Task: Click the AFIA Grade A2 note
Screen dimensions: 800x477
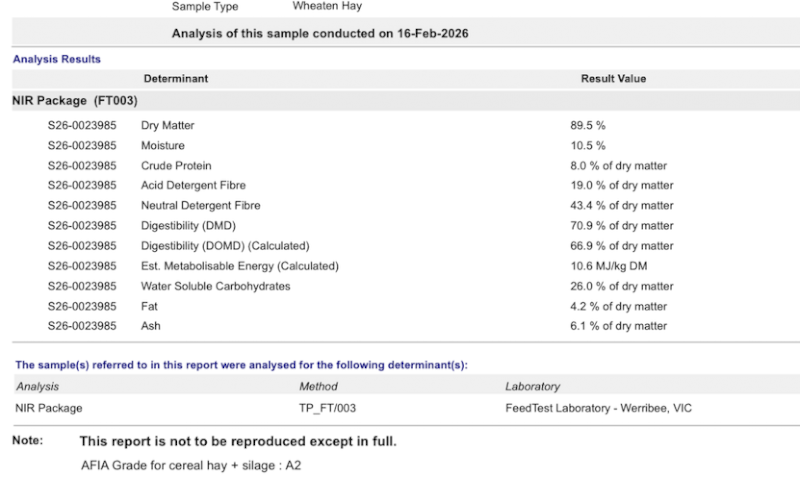Action: pos(191,466)
